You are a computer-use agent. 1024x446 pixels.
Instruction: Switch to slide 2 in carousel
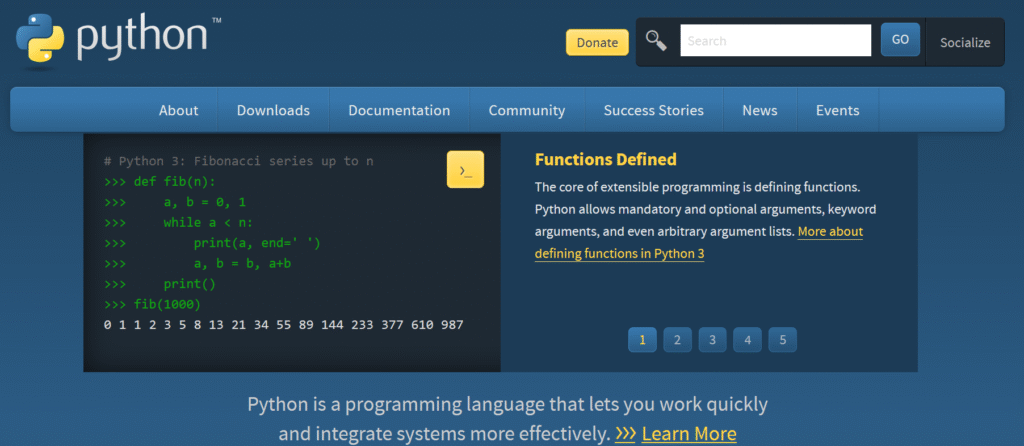click(x=677, y=340)
